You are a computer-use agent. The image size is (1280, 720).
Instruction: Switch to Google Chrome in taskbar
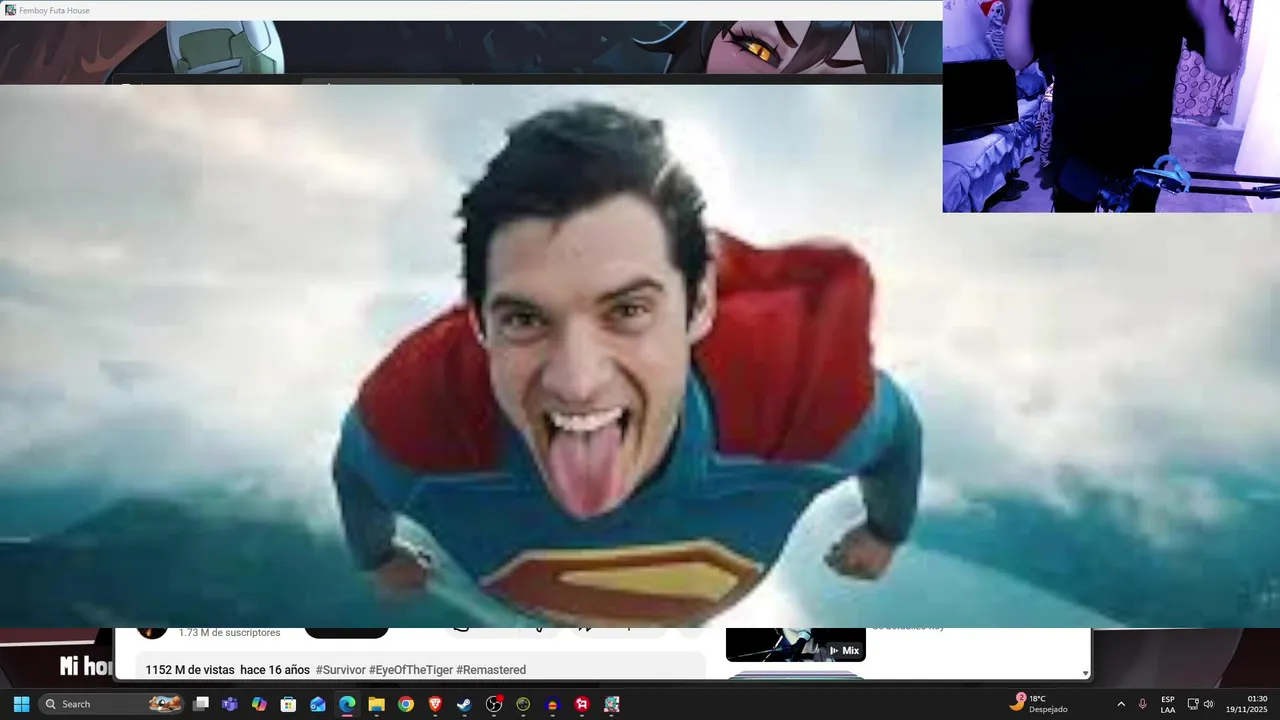point(406,704)
